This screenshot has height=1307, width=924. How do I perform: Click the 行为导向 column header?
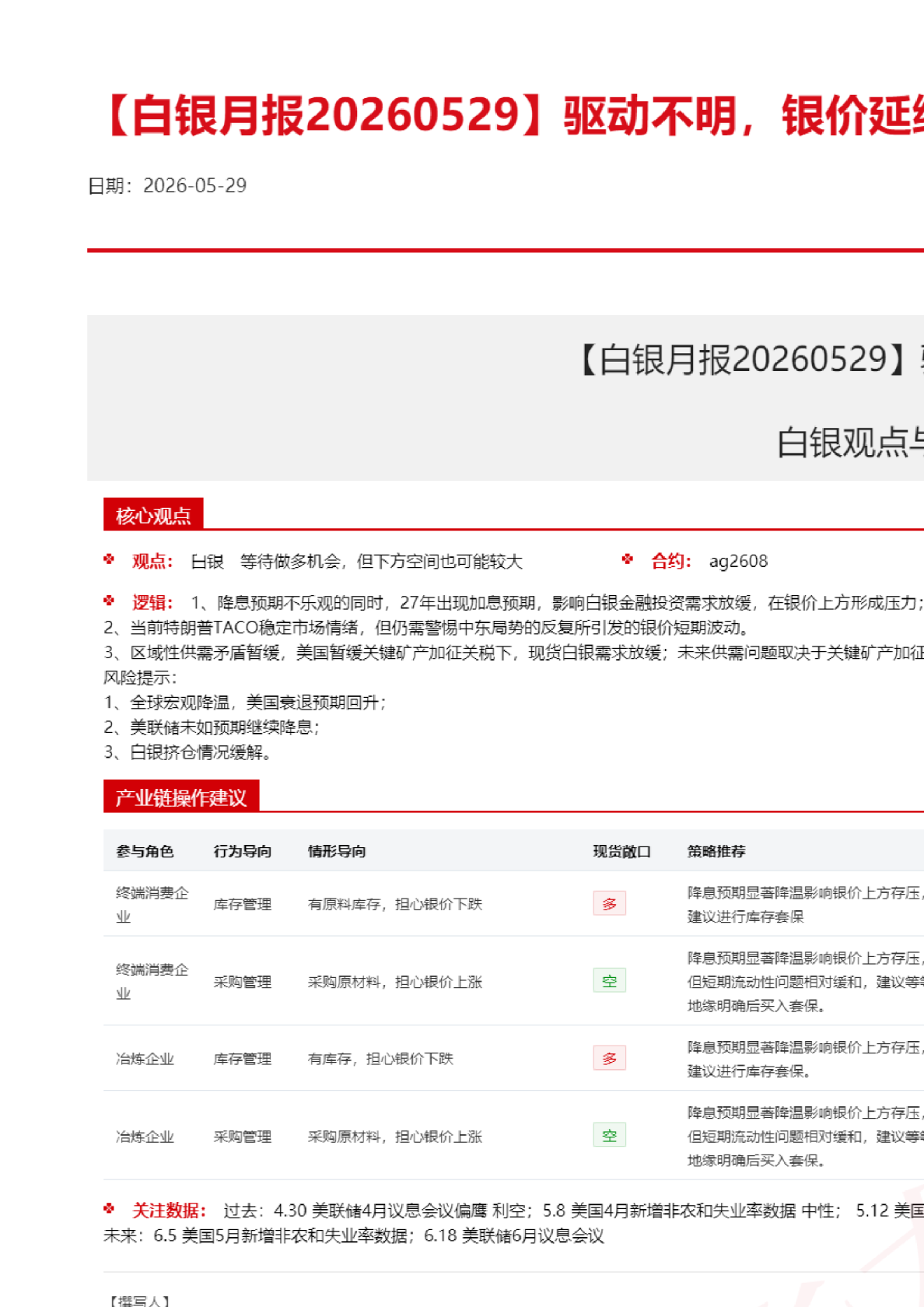pos(243,851)
